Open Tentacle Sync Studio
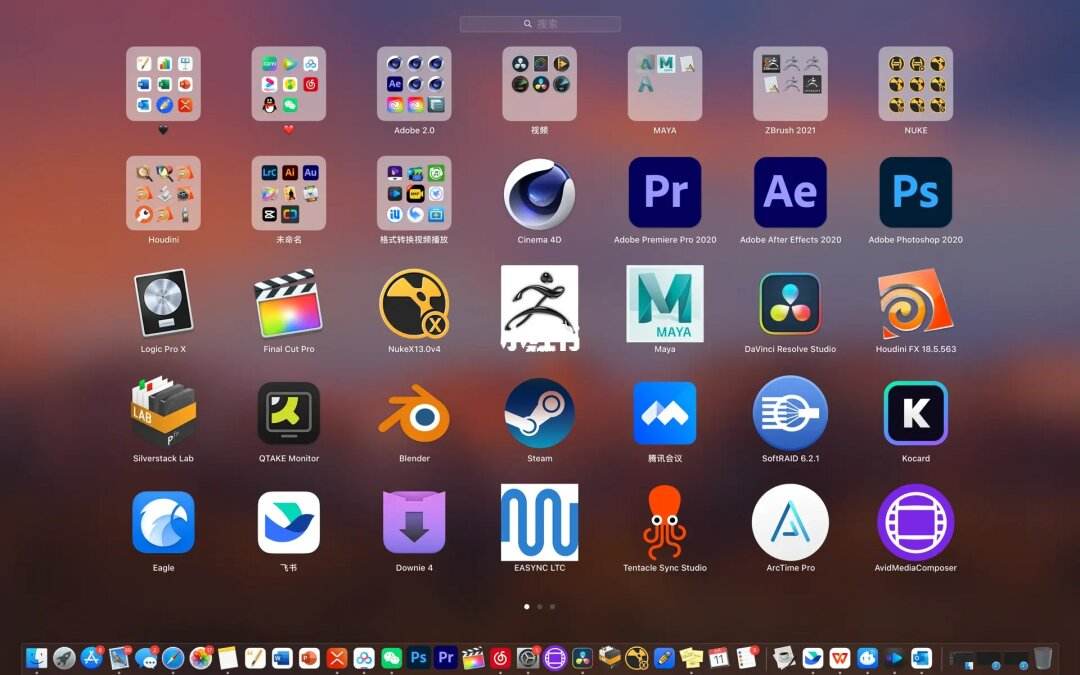 665,522
